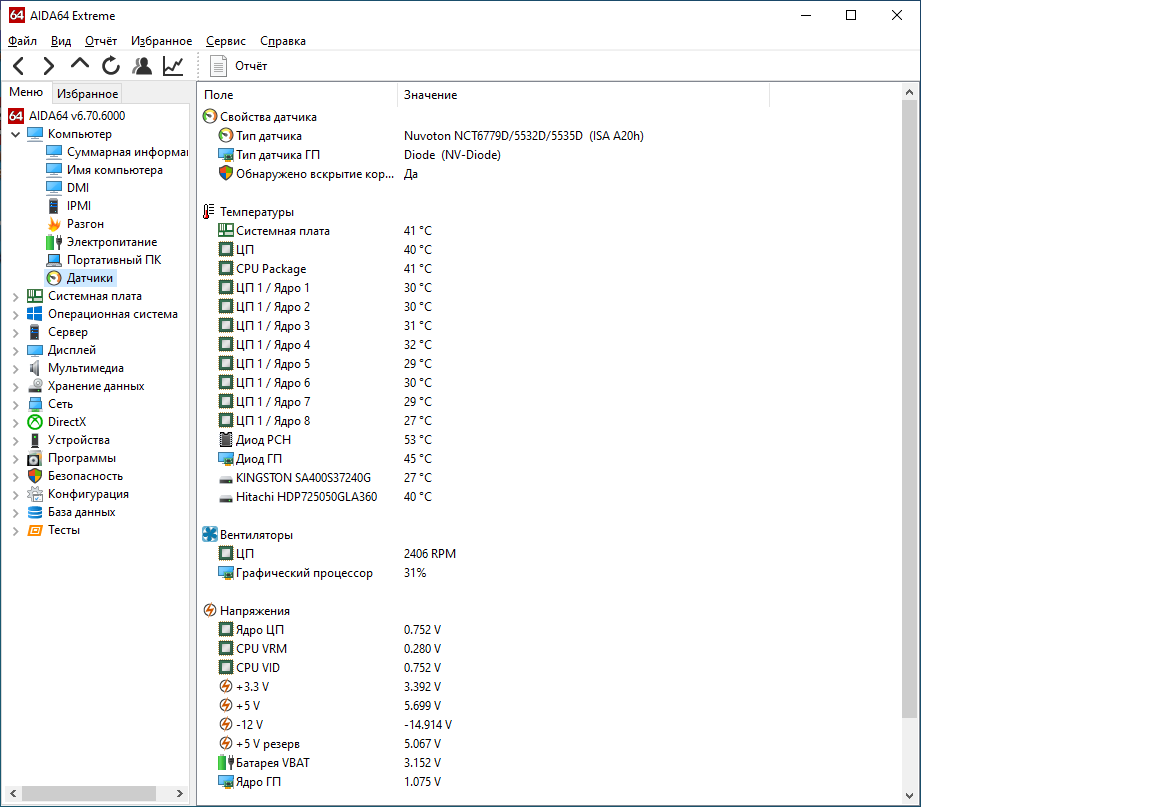Collapse the Компьютер tree node
Image resolution: width=1152 pixels, height=807 pixels.
[15, 134]
